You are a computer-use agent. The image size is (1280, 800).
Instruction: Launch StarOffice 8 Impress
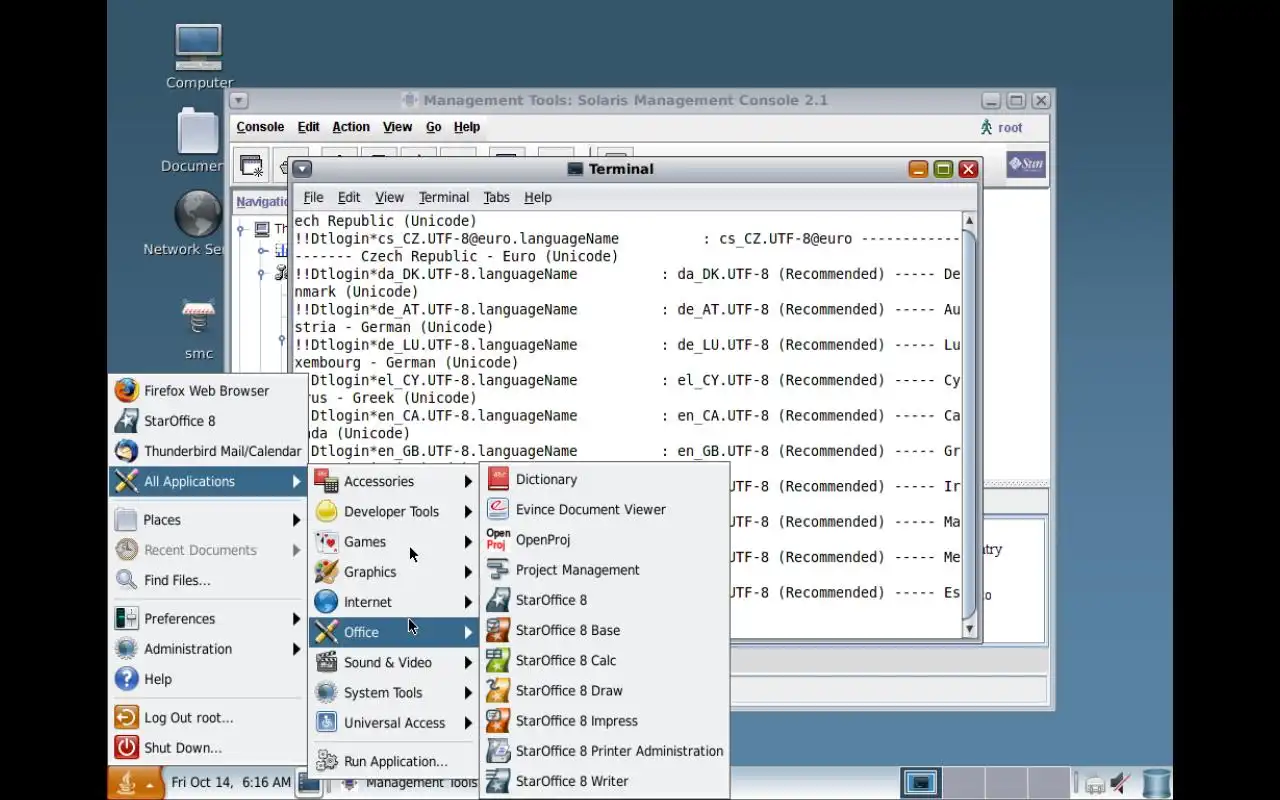click(x=604, y=720)
